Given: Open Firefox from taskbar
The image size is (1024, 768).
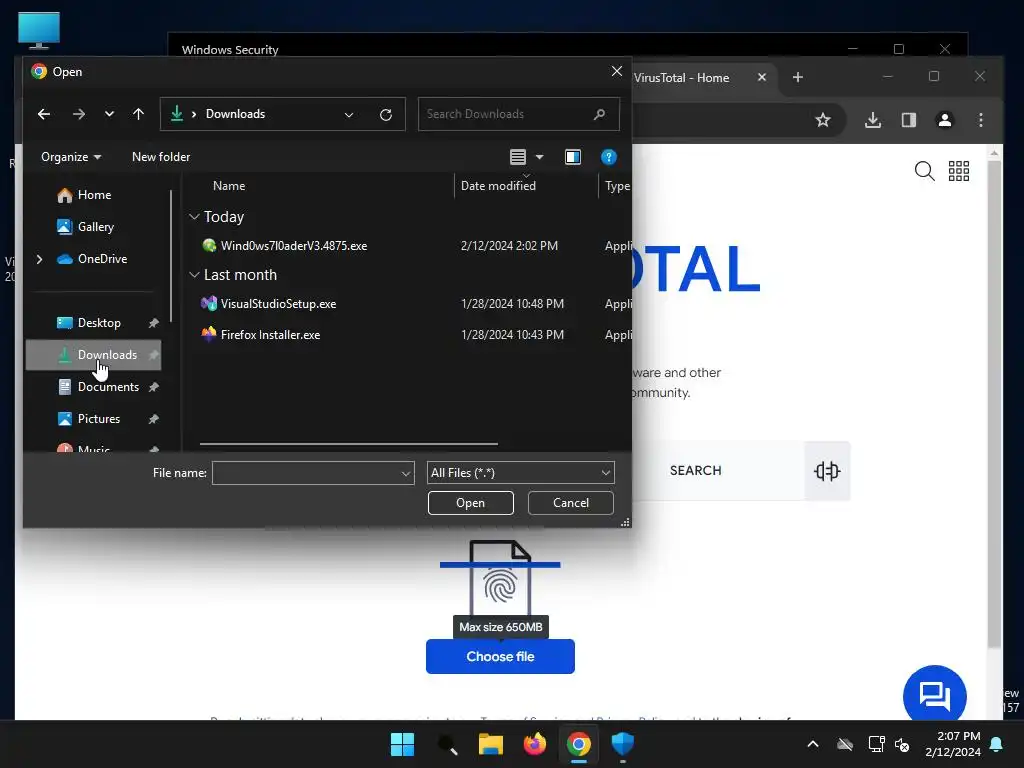Looking at the screenshot, I should (x=534, y=744).
